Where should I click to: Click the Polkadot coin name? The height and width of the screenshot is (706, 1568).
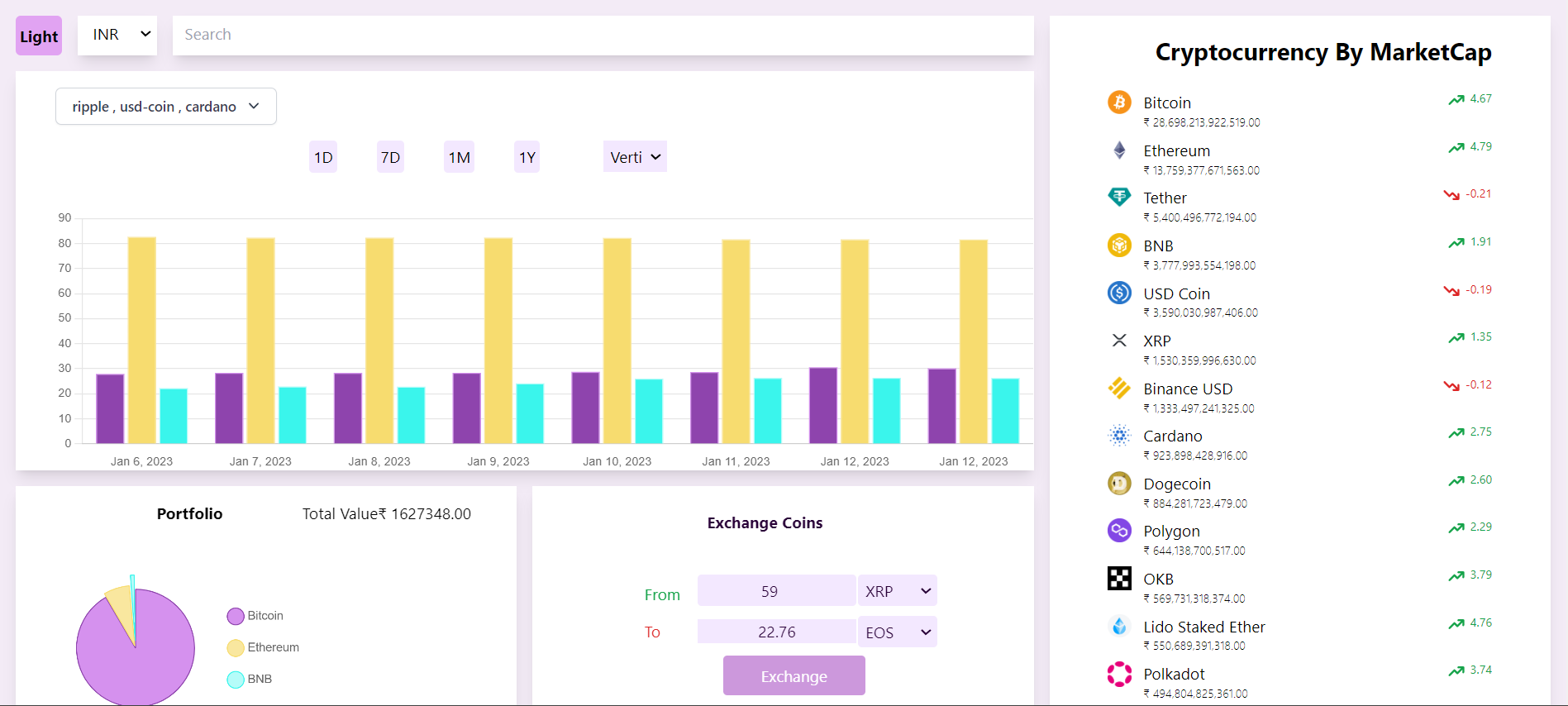point(1174,674)
